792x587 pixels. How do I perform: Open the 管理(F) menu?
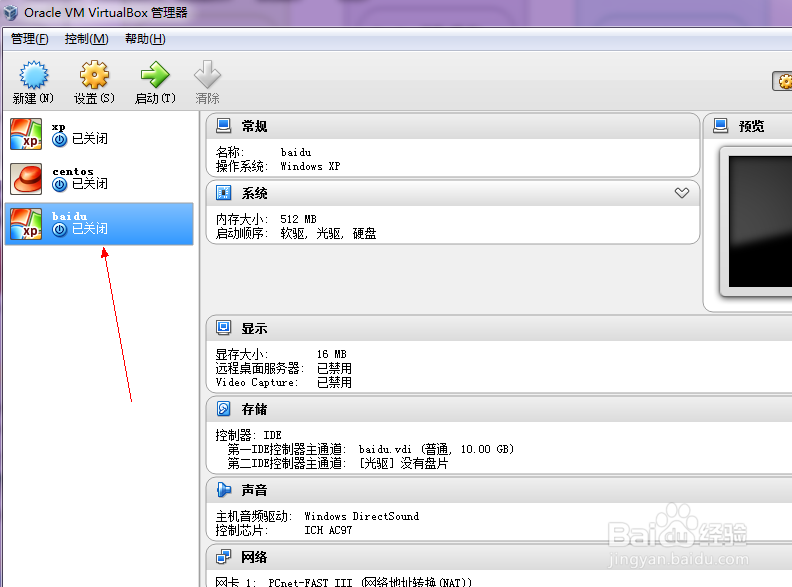(30, 39)
